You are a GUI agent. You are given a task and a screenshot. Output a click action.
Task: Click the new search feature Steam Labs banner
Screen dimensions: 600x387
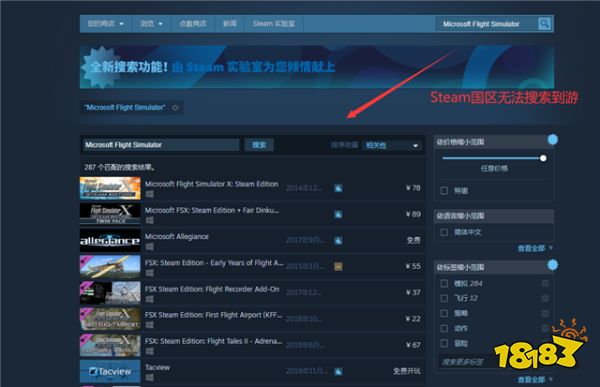point(317,67)
